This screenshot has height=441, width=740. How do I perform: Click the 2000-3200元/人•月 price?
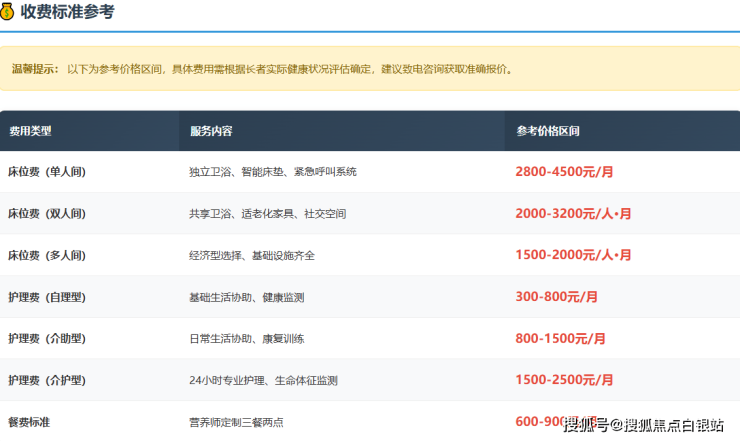coord(573,214)
